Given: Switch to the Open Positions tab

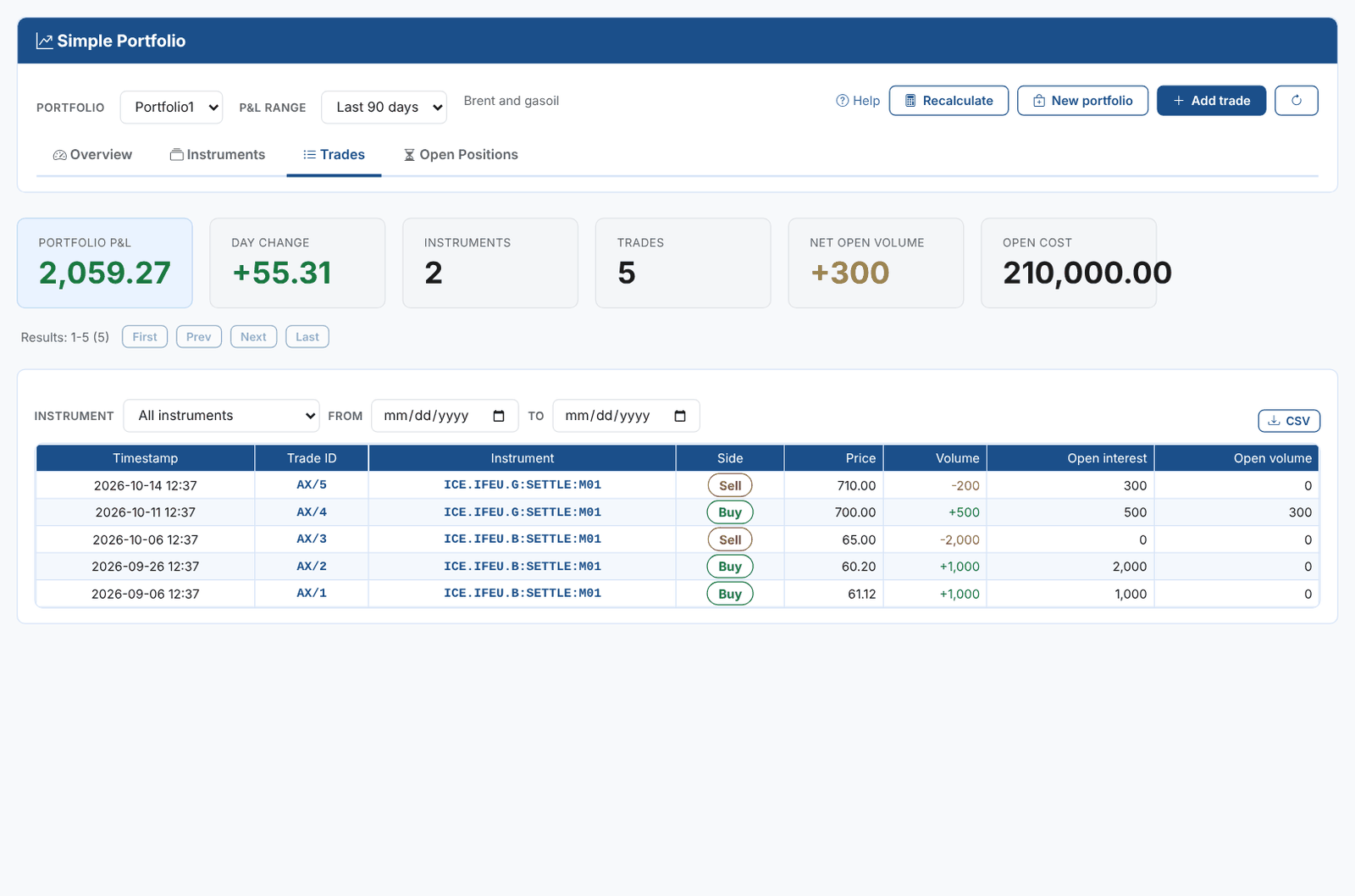Looking at the screenshot, I should coord(461,155).
